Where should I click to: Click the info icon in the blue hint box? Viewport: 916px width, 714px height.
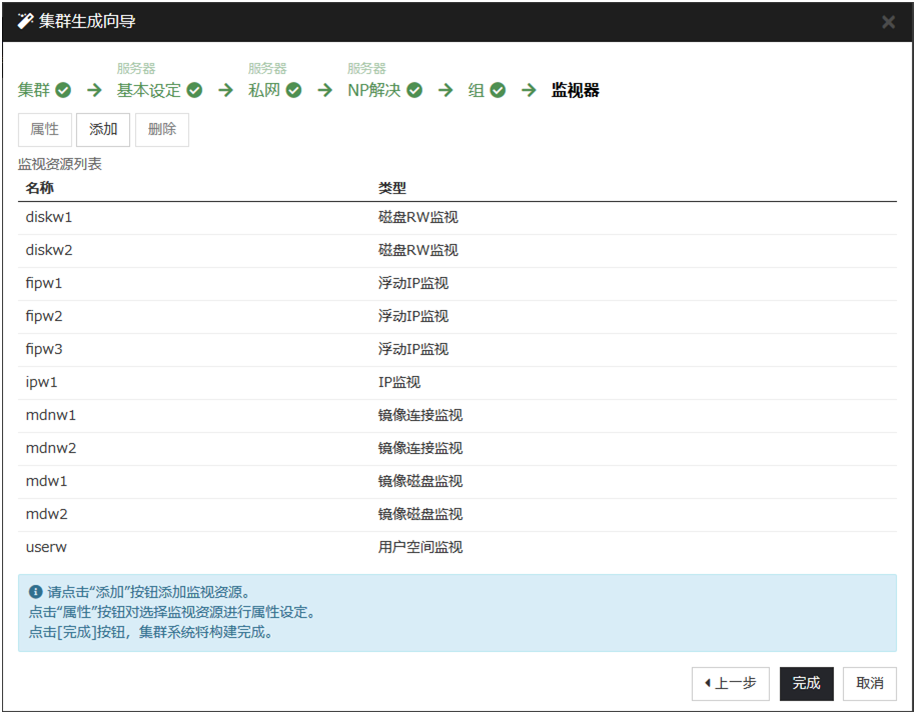click(36, 592)
